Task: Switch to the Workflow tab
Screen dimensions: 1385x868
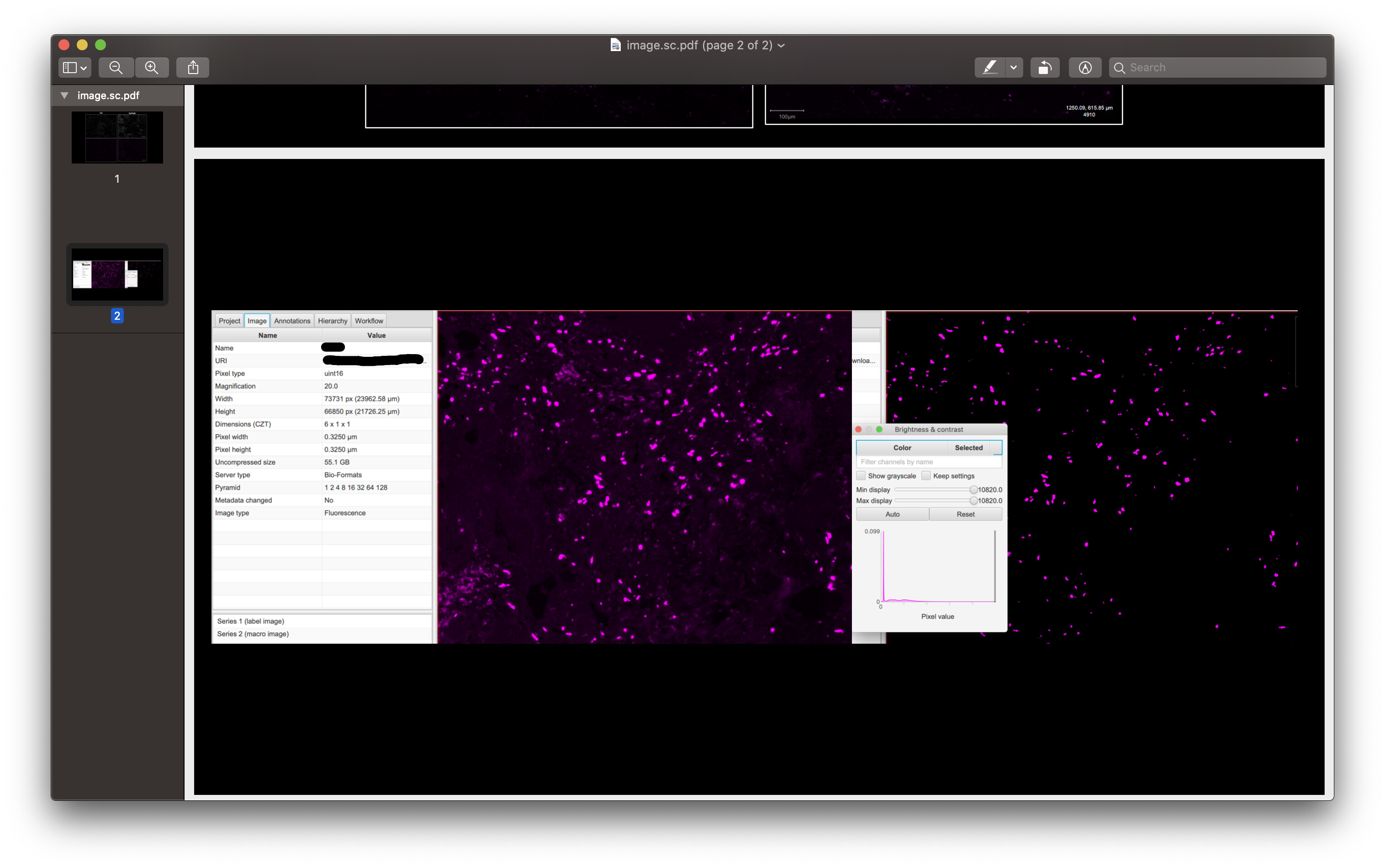Action: coord(369,320)
